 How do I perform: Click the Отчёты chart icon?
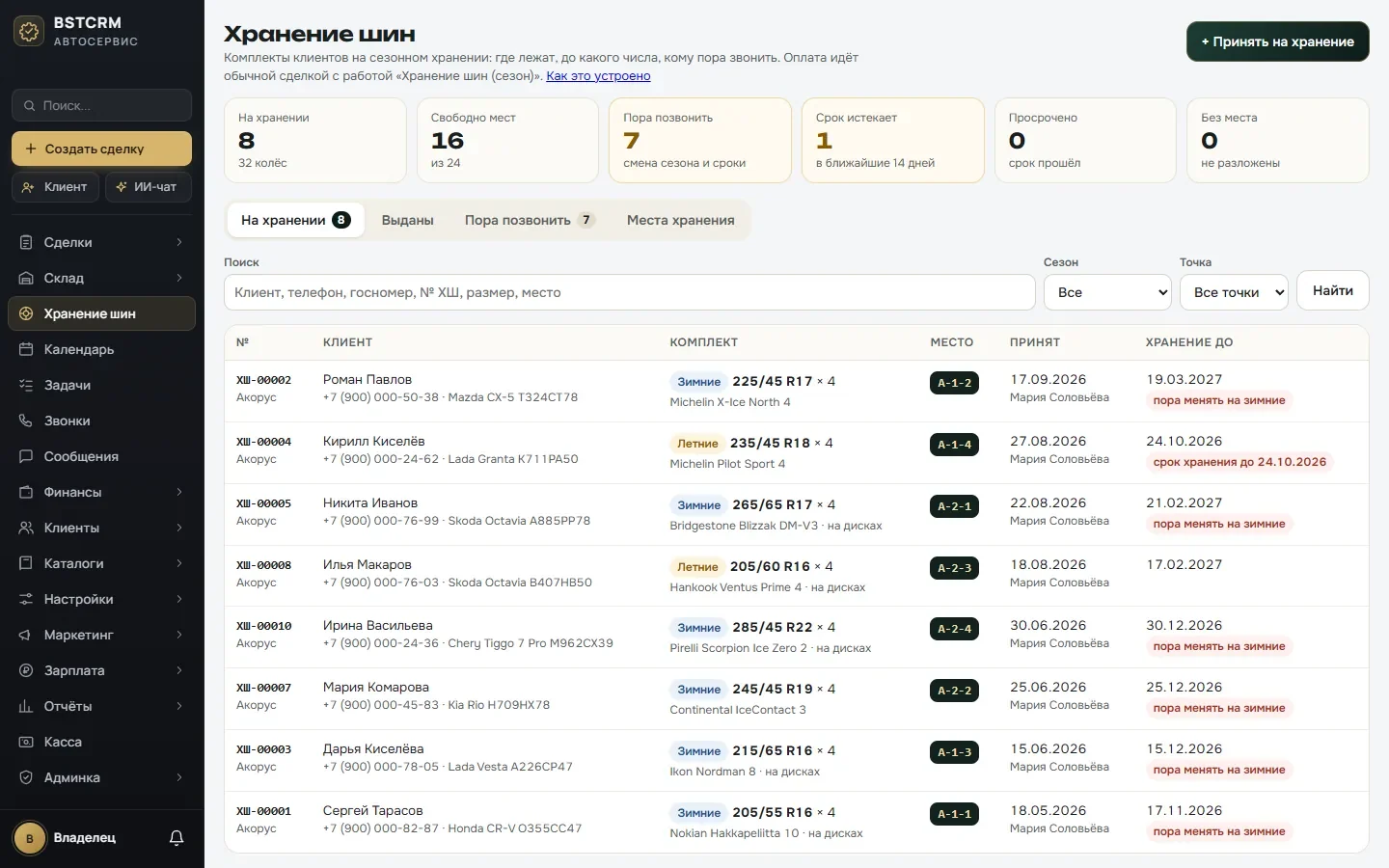(x=26, y=706)
